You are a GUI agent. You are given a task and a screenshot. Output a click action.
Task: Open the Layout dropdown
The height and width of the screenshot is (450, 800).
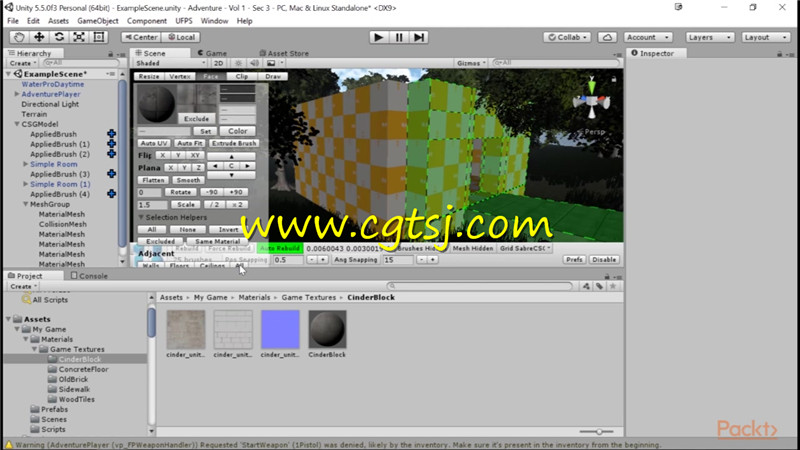coord(765,37)
